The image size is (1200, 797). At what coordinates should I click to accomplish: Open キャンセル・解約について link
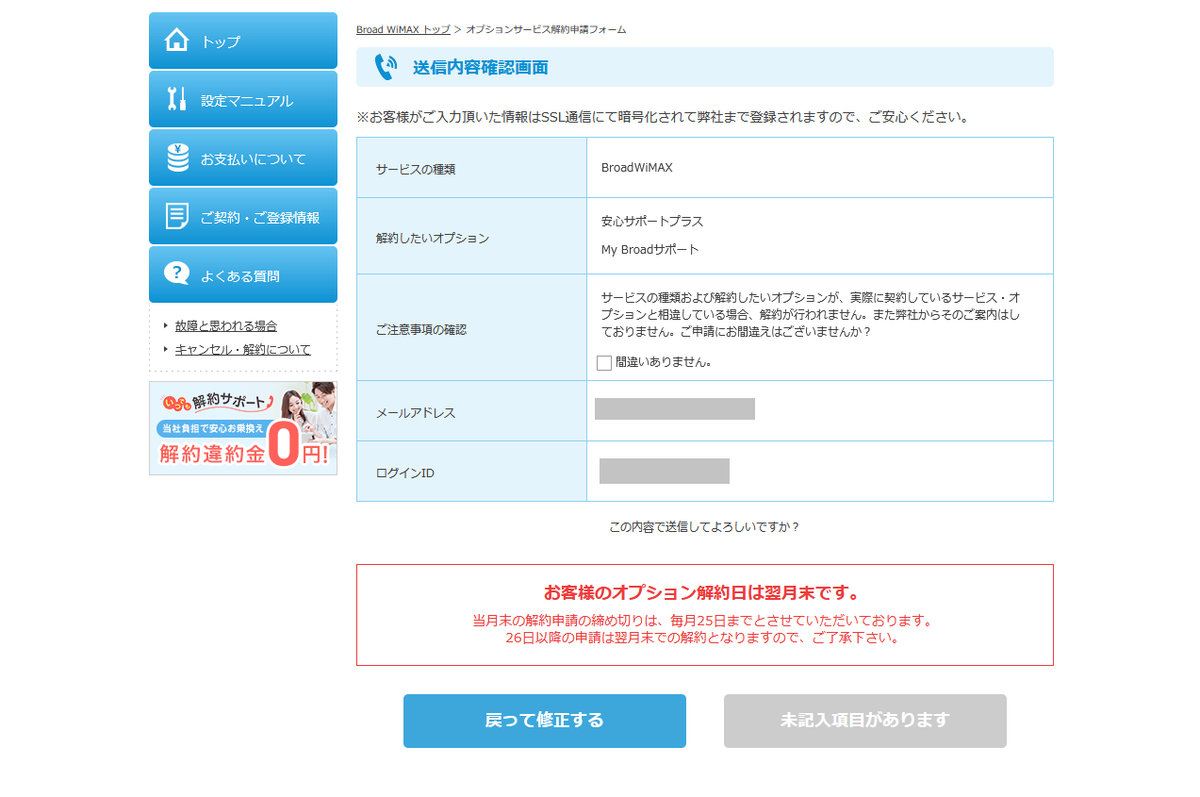click(x=243, y=349)
